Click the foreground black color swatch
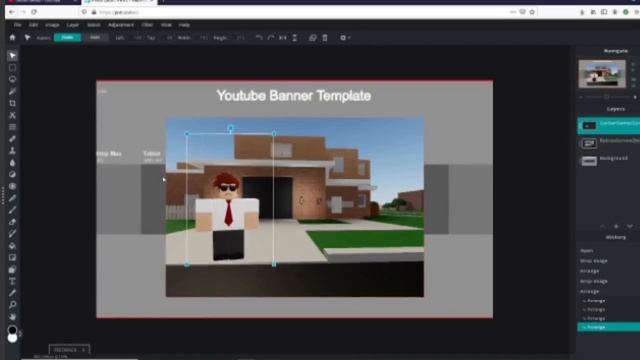This screenshot has width=640, height=360. click(12, 329)
